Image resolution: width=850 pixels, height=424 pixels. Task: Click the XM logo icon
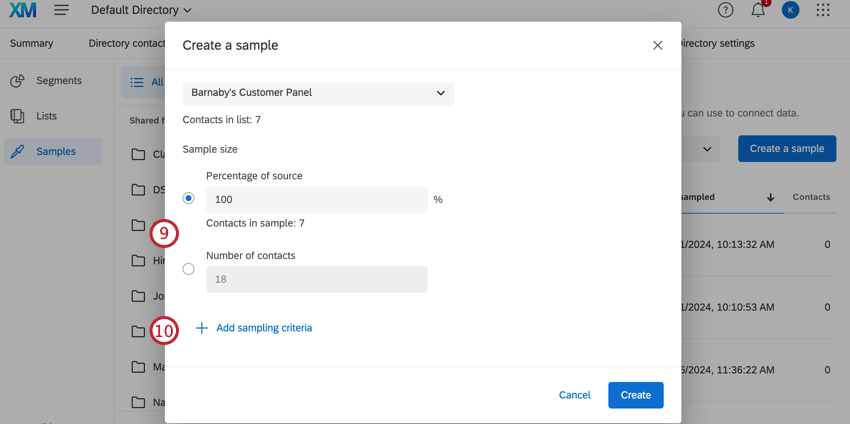click(x=22, y=10)
